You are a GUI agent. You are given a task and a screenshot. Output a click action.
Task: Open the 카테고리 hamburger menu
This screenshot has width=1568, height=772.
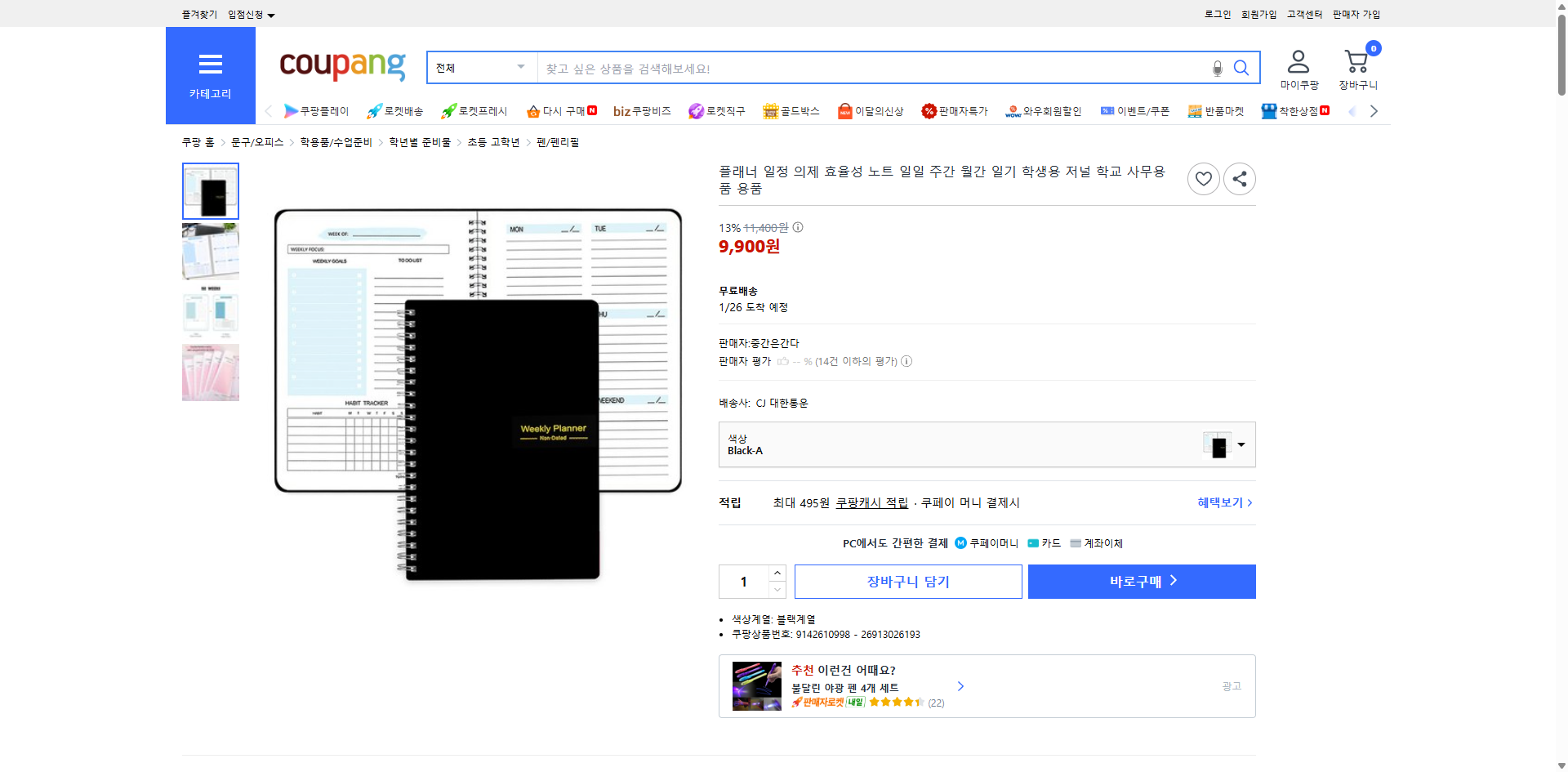pyautogui.click(x=210, y=65)
